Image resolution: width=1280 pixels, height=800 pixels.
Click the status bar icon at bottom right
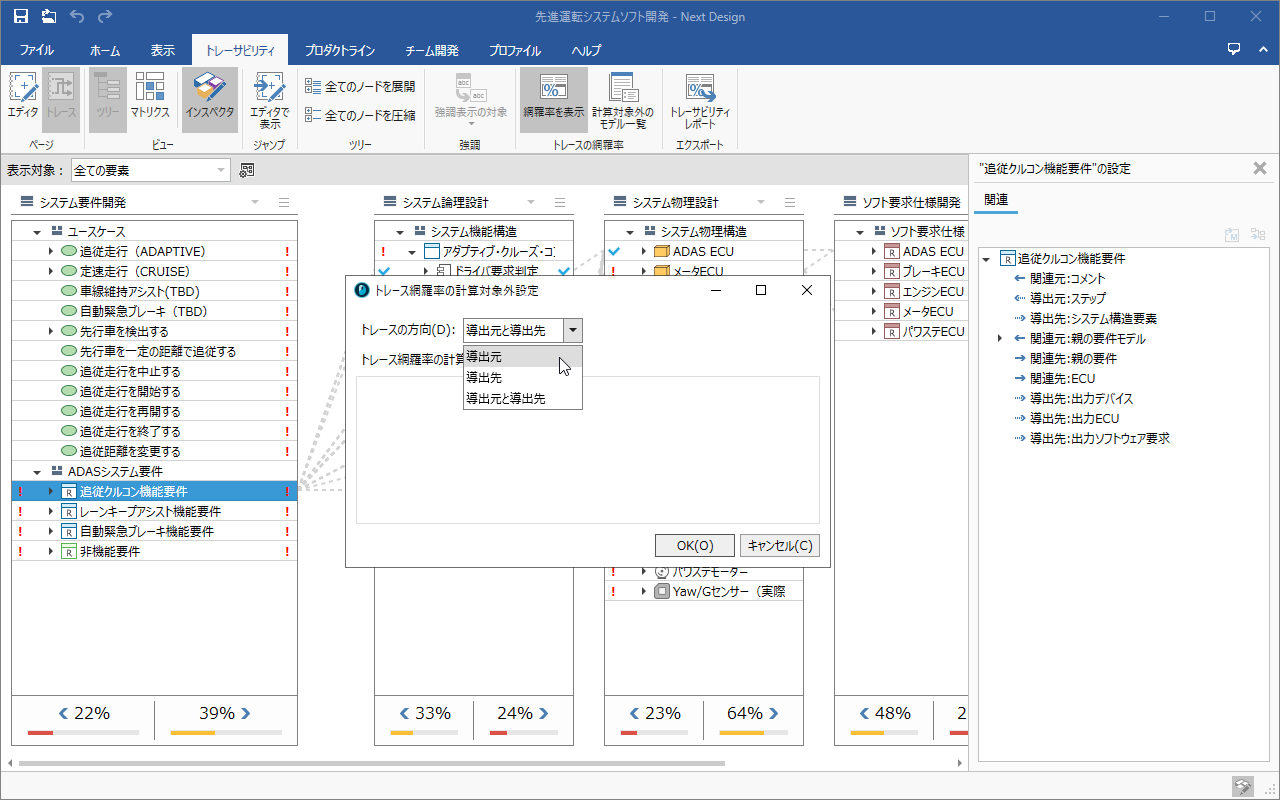[1241, 786]
